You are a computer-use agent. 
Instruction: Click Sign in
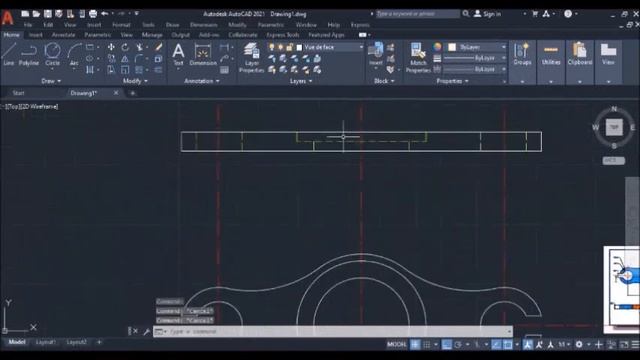click(487, 14)
